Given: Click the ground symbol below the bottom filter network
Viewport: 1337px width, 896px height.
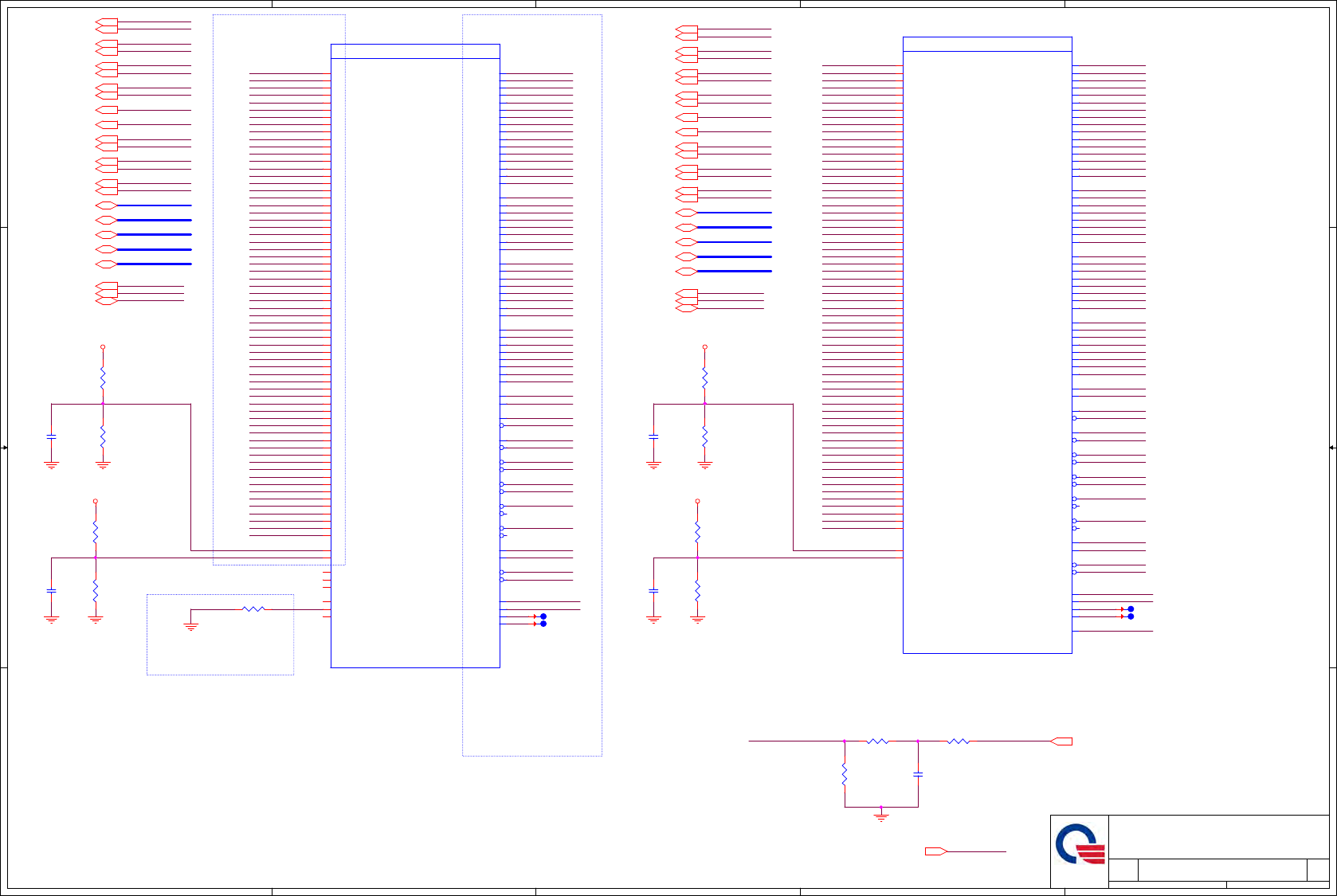Looking at the screenshot, I should 880,815.
